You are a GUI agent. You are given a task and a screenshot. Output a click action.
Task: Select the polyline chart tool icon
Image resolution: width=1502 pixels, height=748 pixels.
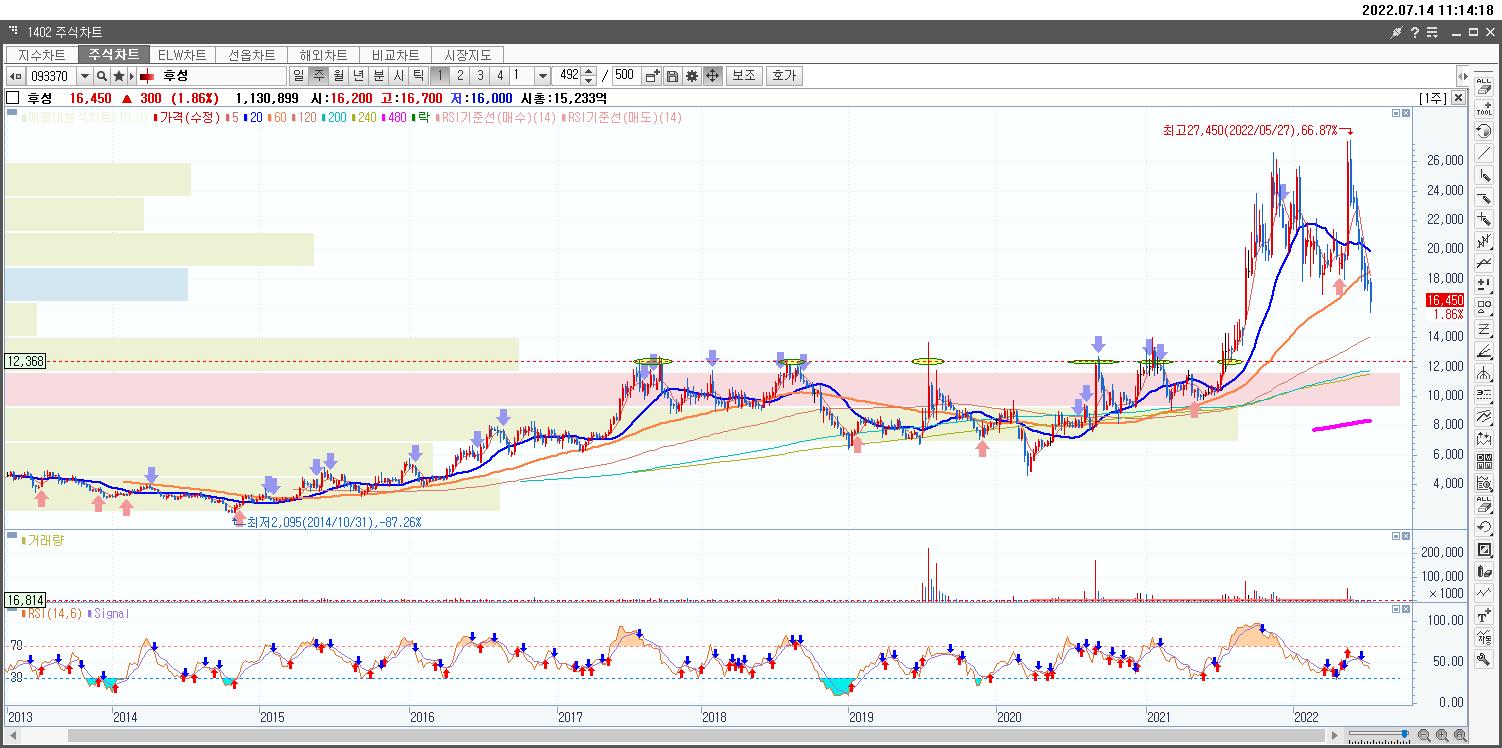1484,262
